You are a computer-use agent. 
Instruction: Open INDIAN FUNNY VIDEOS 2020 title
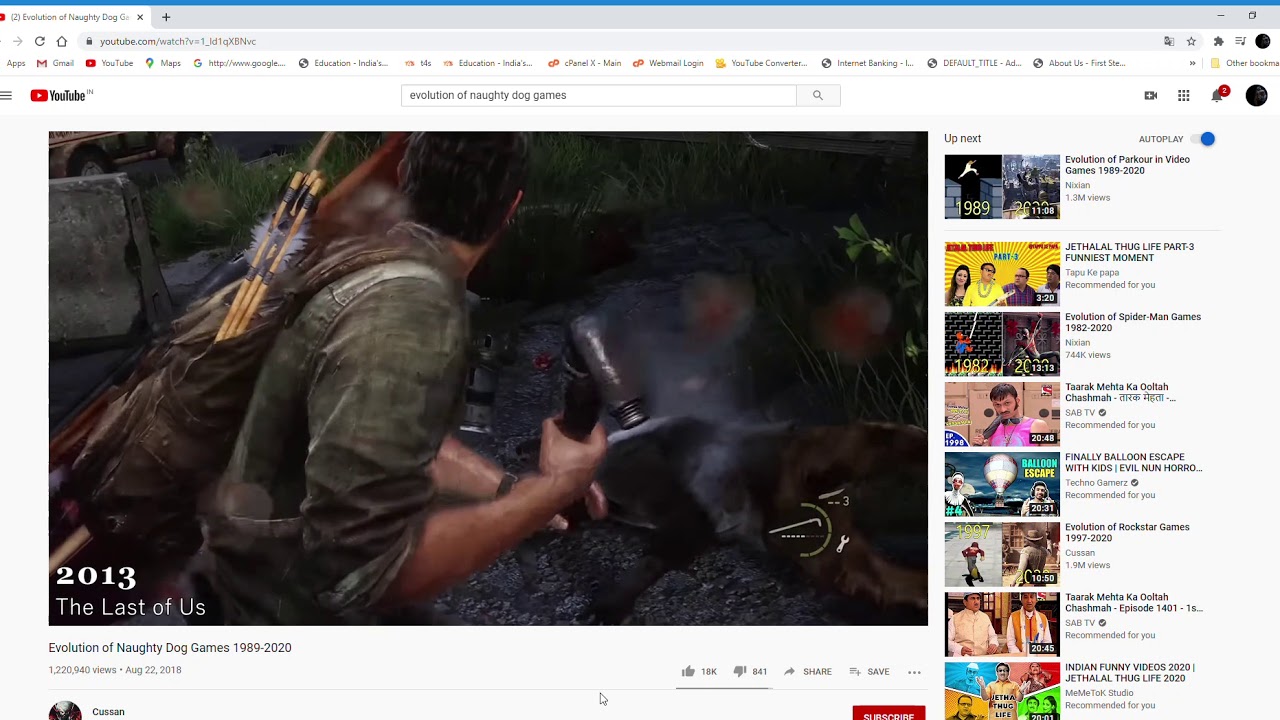[1130, 672]
